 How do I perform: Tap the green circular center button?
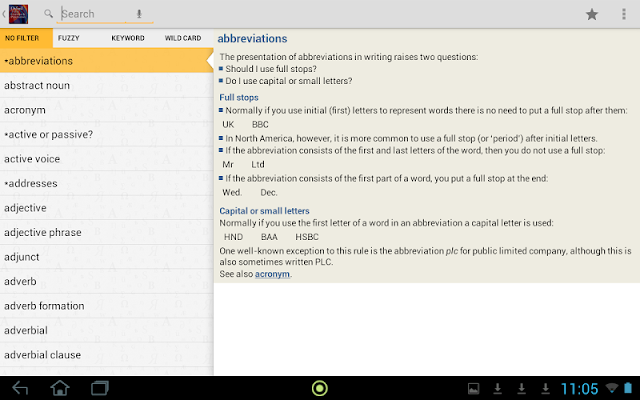[x=320, y=388]
